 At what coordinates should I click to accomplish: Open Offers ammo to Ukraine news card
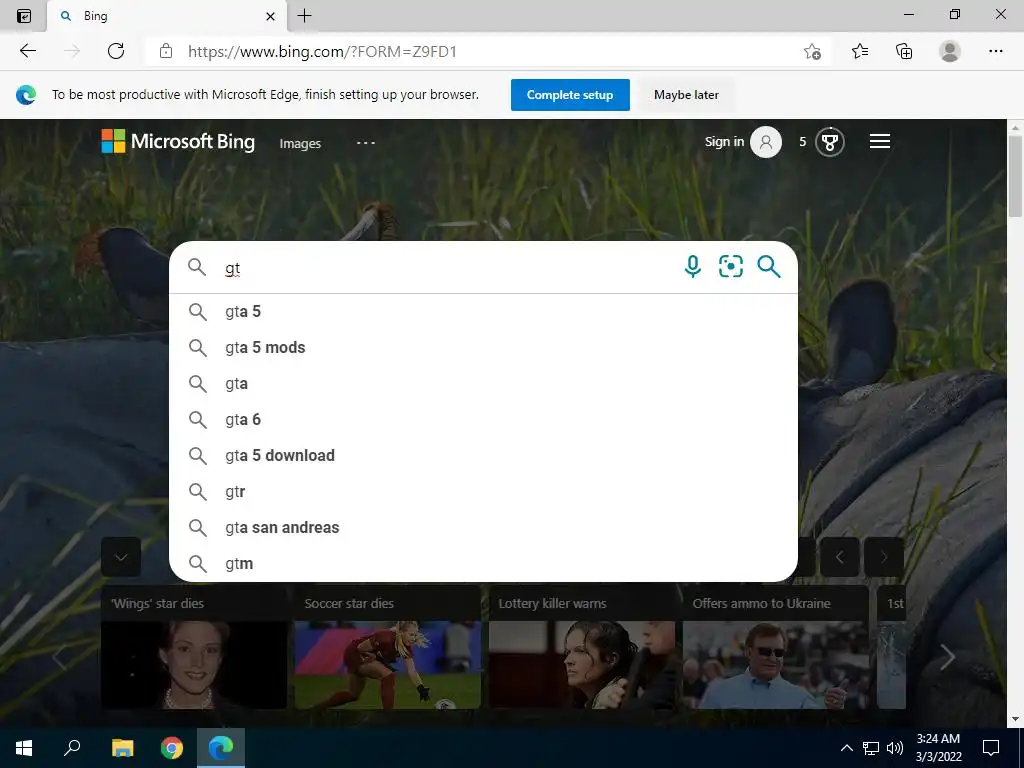776,647
